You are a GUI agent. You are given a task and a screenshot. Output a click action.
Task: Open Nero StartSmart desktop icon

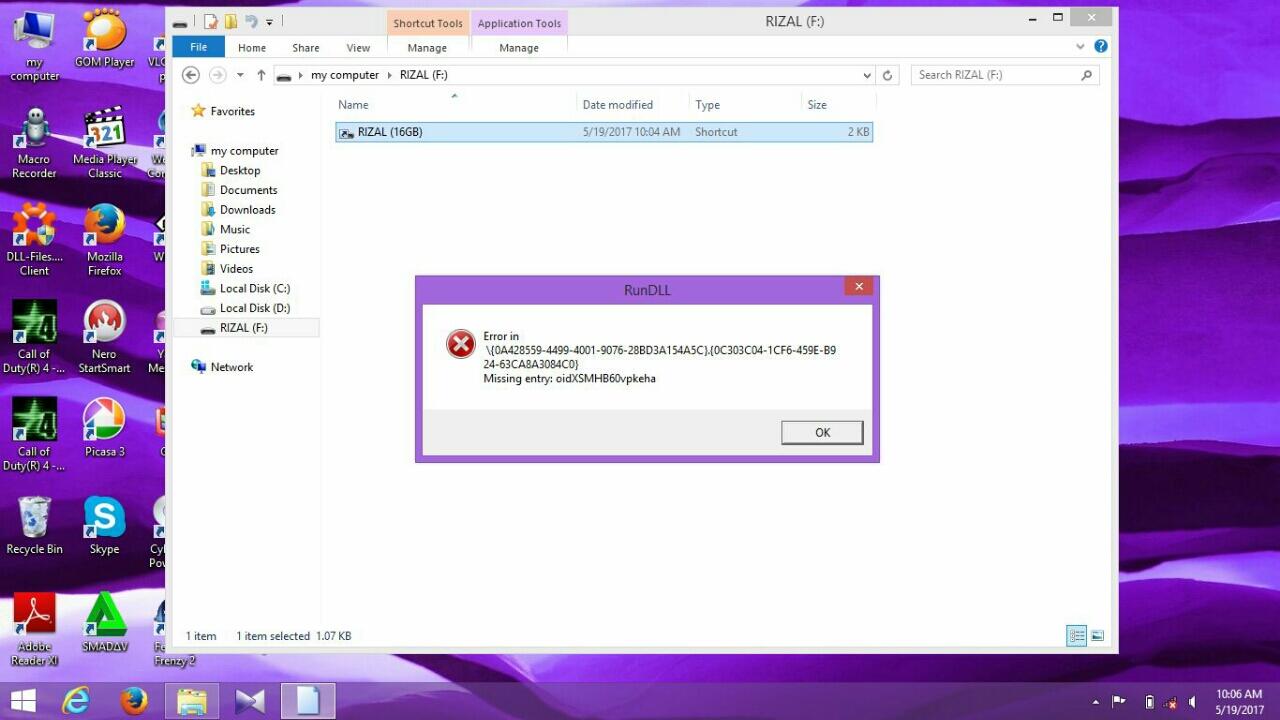pos(104,338)
